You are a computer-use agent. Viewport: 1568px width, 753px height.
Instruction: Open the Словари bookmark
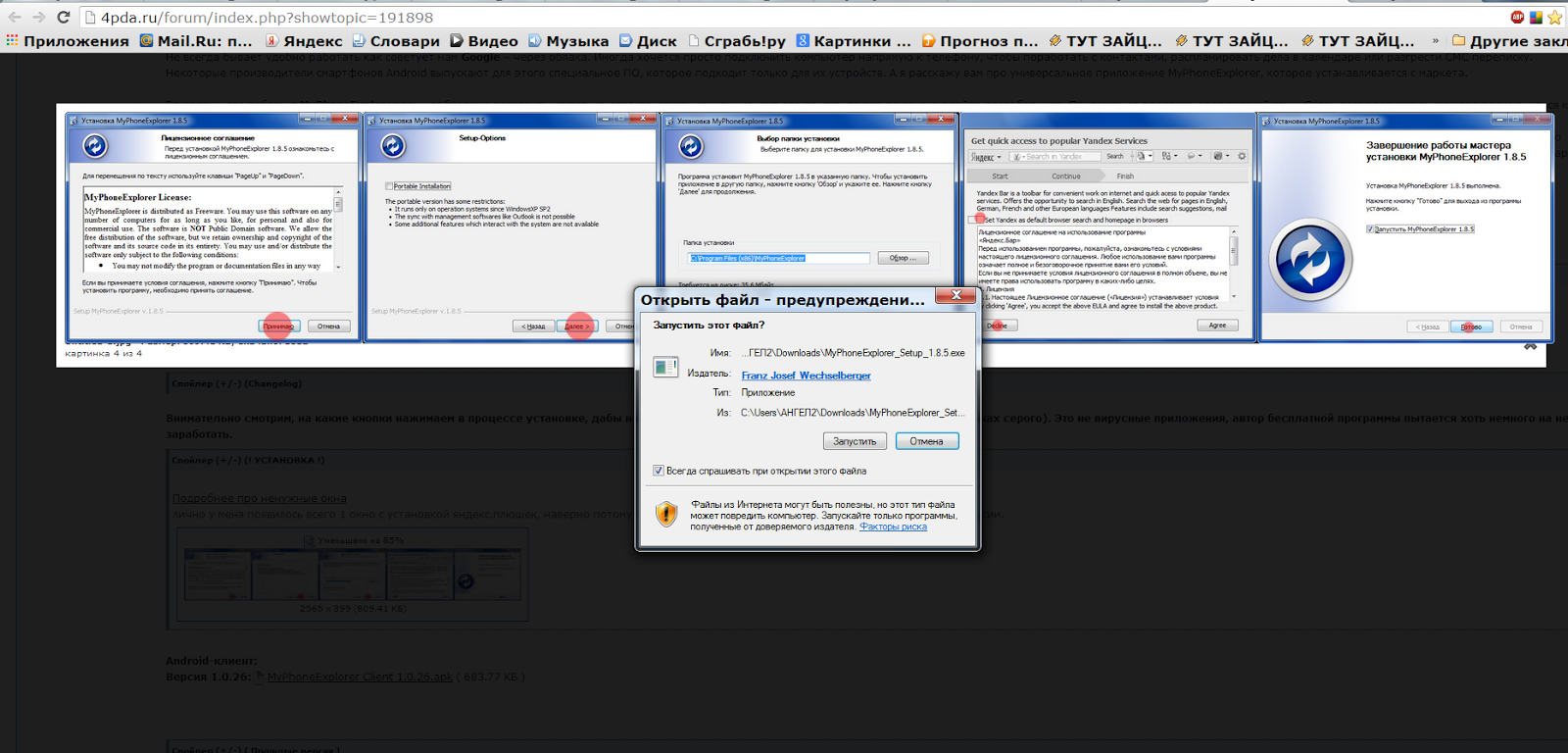tap(396, 41)
